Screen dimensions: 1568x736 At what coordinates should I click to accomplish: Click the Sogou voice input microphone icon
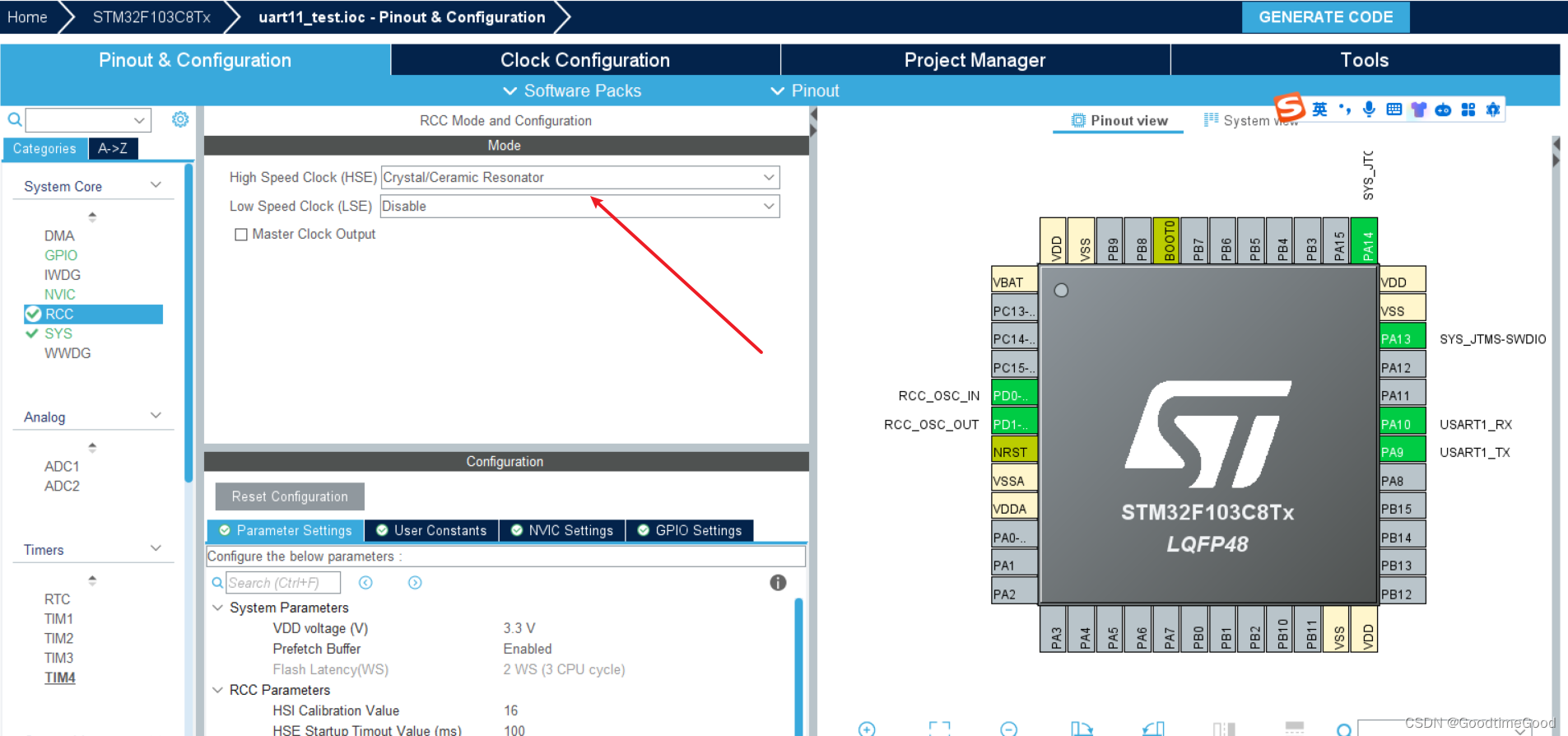1369,109
